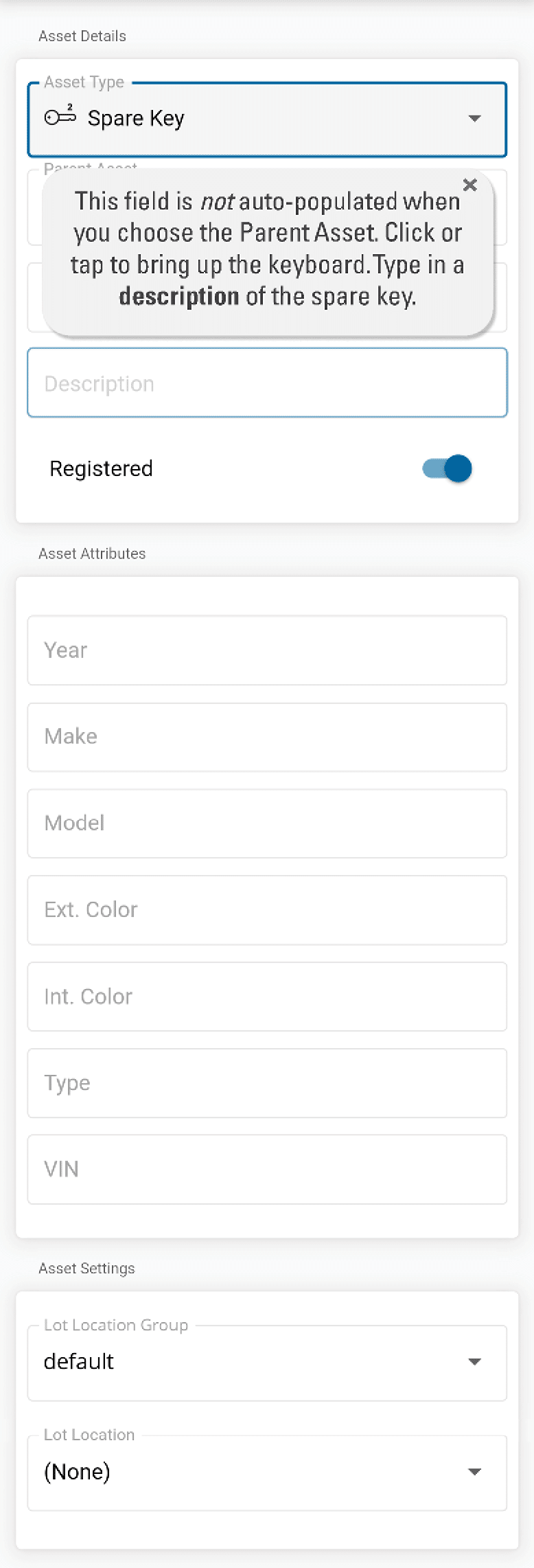Click the Make text field
The image size is (534, 1568).
click(x=267, y=737)
